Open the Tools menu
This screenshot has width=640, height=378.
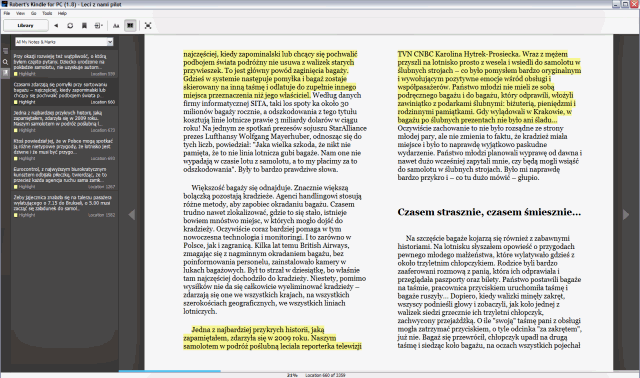(47, 13)
